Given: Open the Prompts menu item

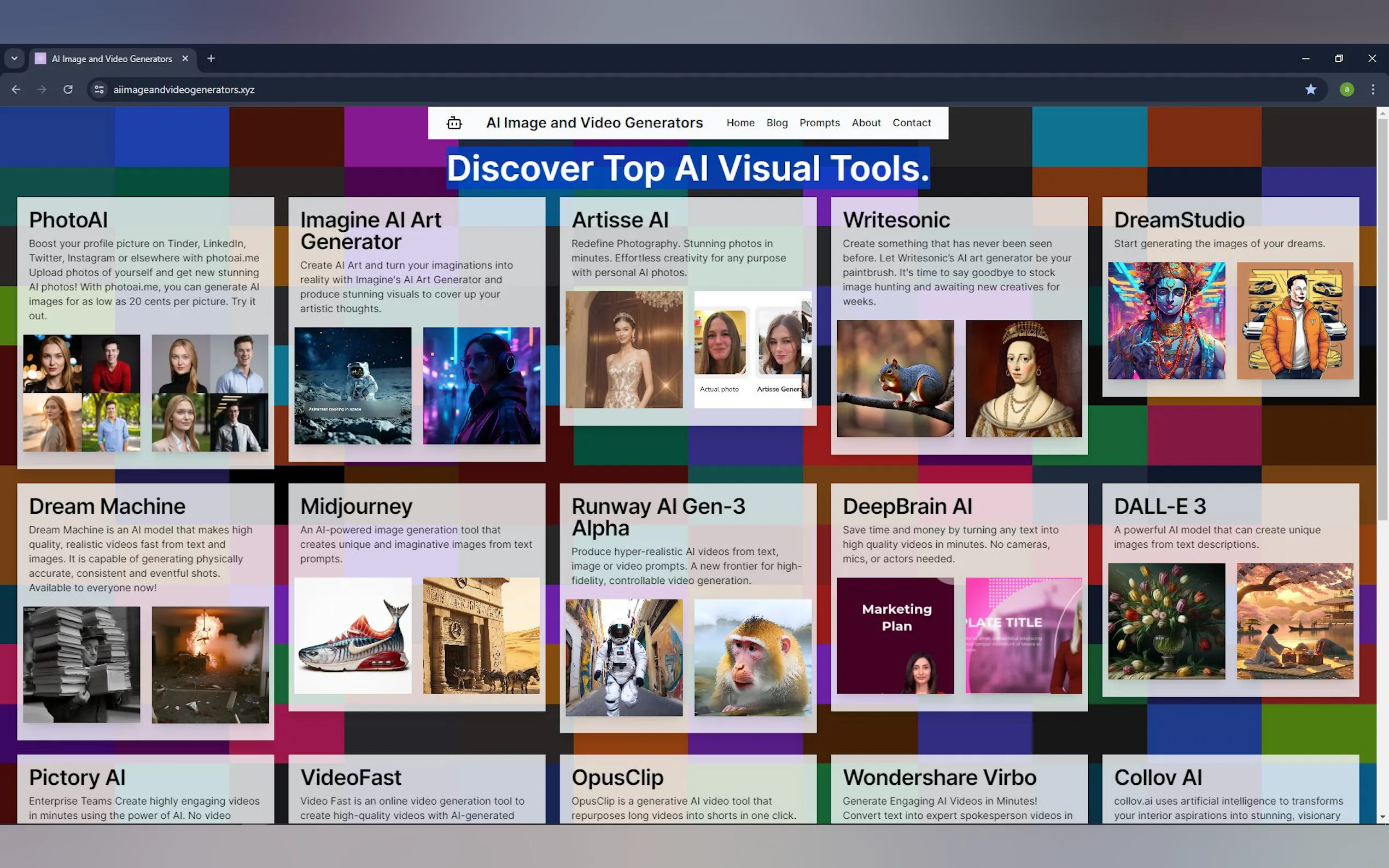Looking at the screenshot, I should (x=819, y=123).
